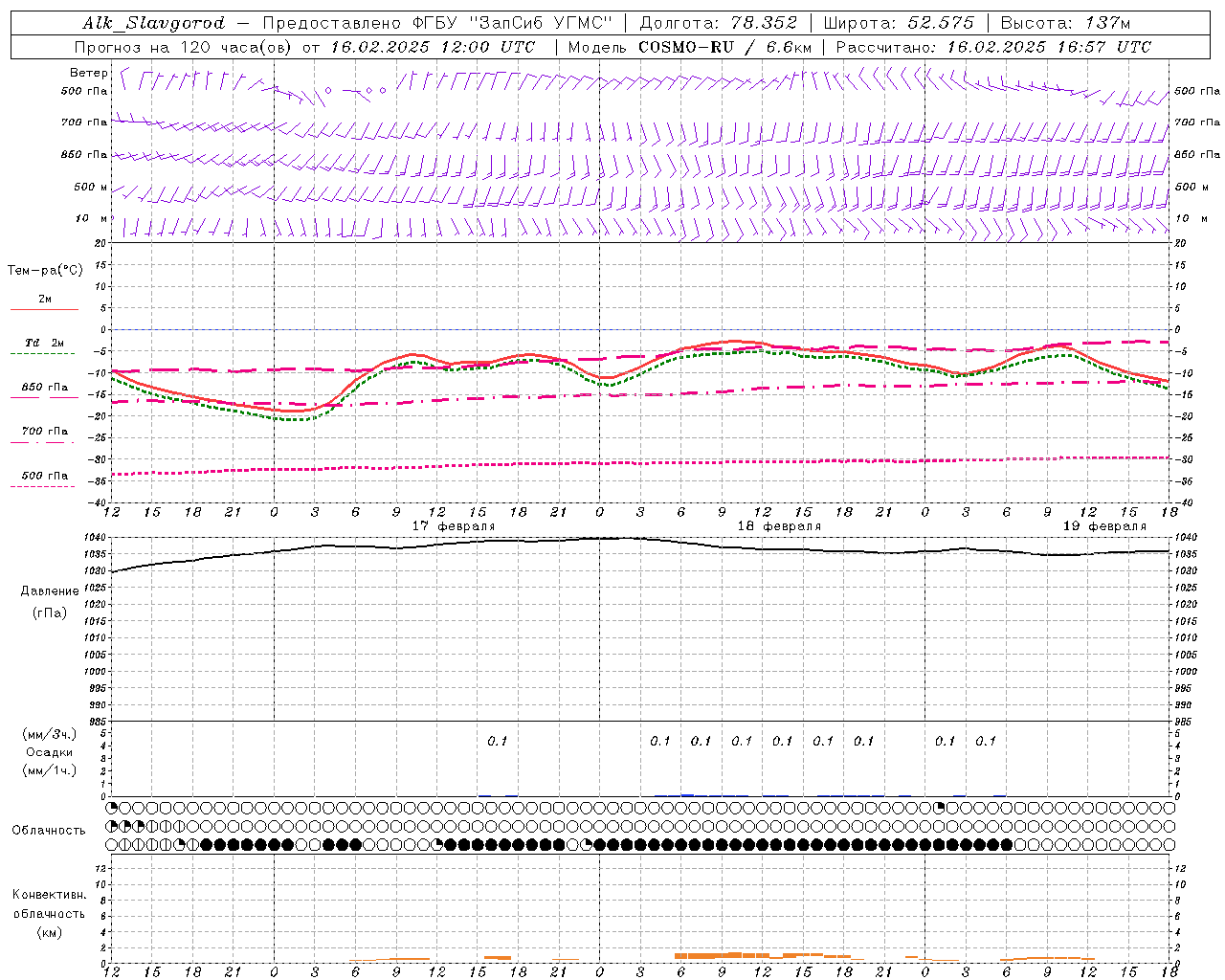
Task: Click the left 1040 pressure axis value
Action: click(x=97, y=537)
